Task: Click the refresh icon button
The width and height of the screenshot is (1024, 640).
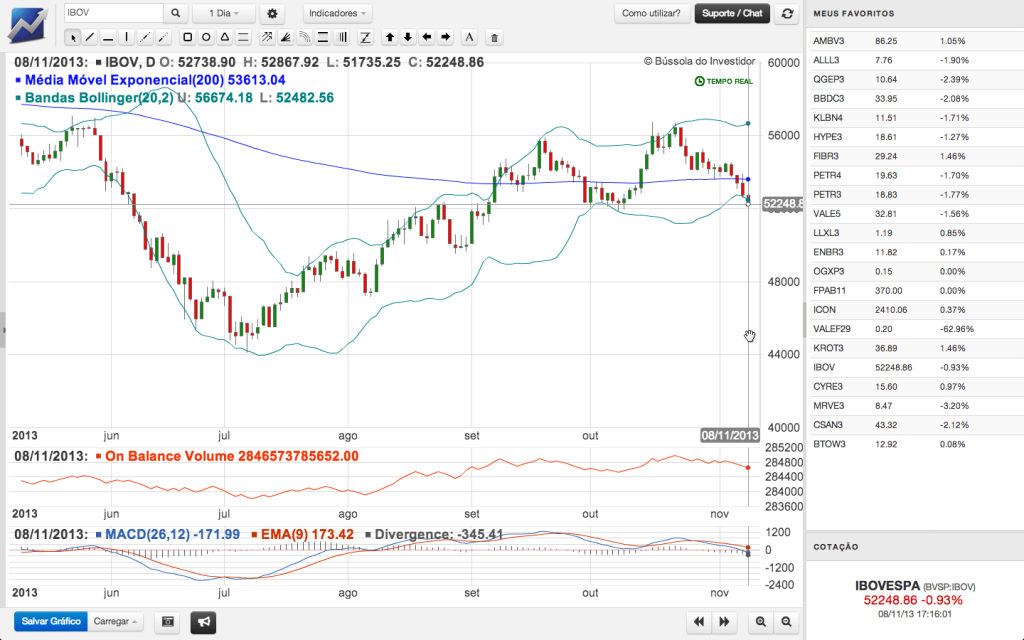Action: click(788, 13)
